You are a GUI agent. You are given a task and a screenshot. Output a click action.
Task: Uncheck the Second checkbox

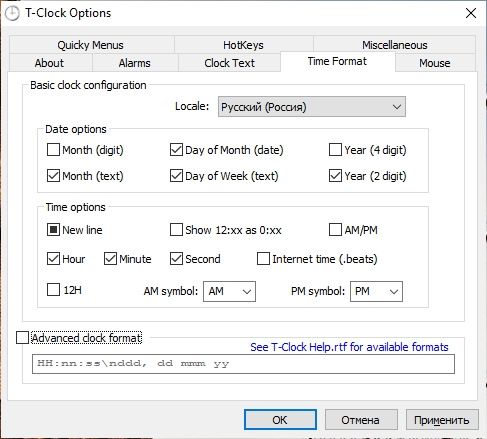pos(176,259)
